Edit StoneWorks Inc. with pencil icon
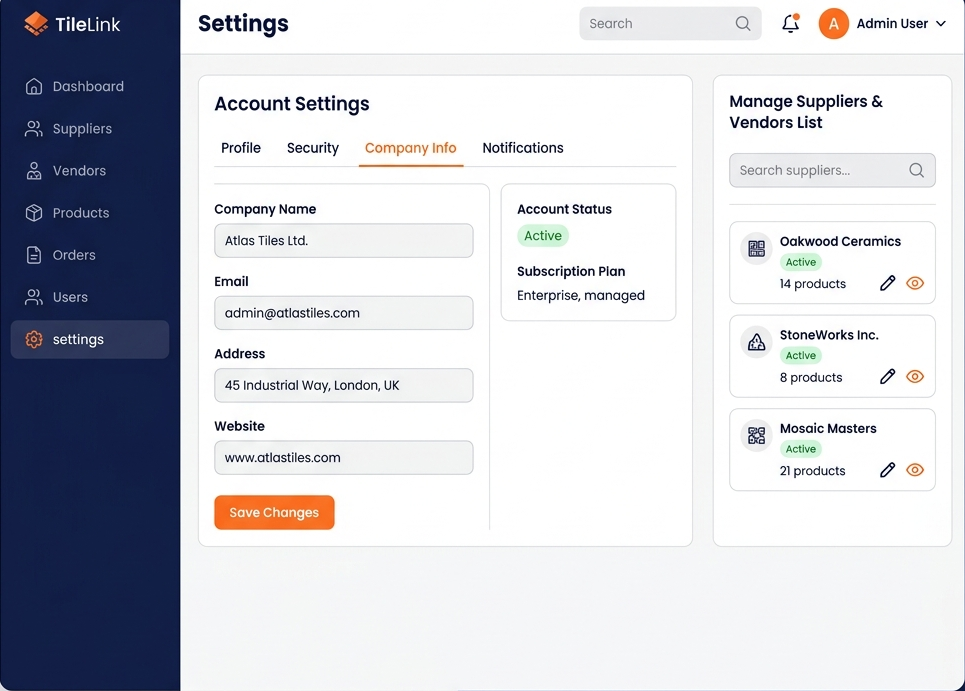Screen dimensions: 965x691 (887, 377)
